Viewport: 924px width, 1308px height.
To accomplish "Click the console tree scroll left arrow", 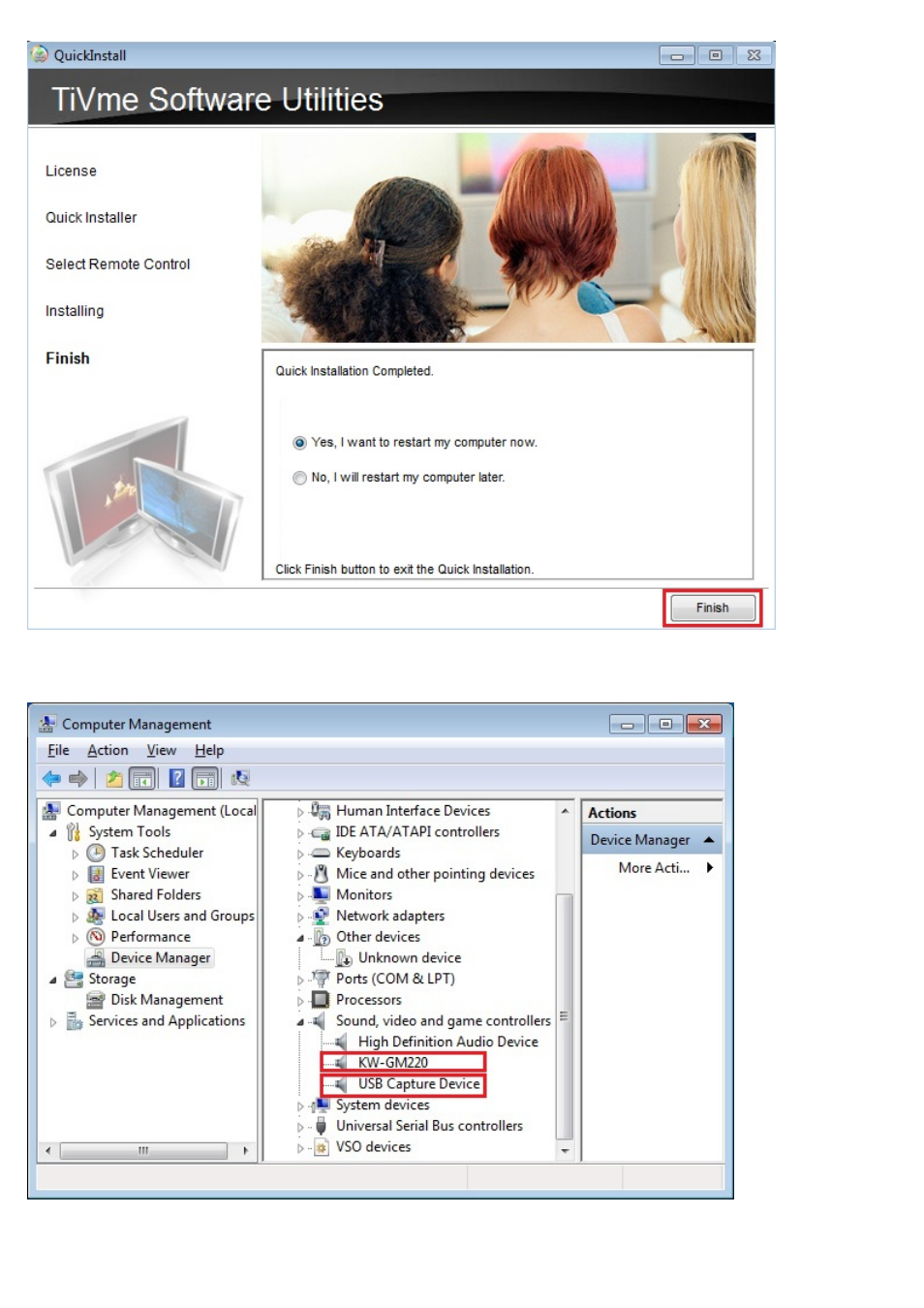I will click(47, 1151).
